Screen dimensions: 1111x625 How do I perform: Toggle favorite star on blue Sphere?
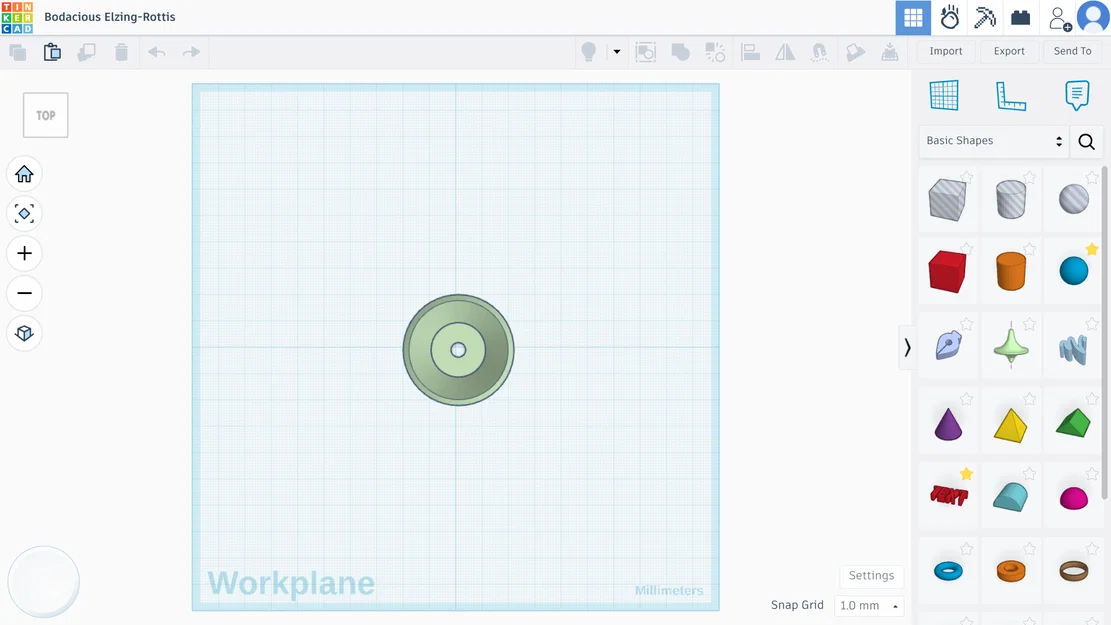coord(1092,249)
